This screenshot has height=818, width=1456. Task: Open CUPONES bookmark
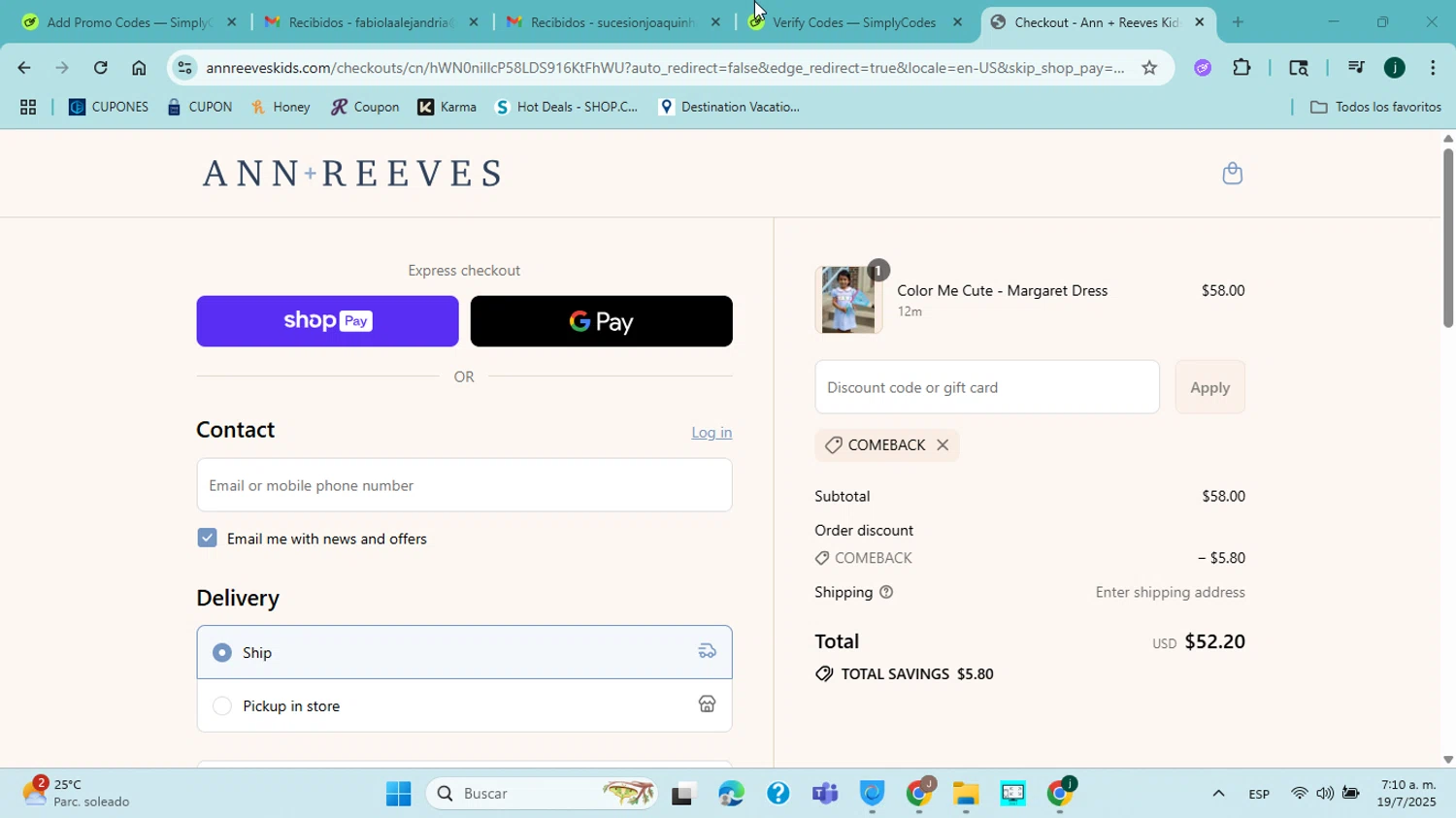(109, 108)
